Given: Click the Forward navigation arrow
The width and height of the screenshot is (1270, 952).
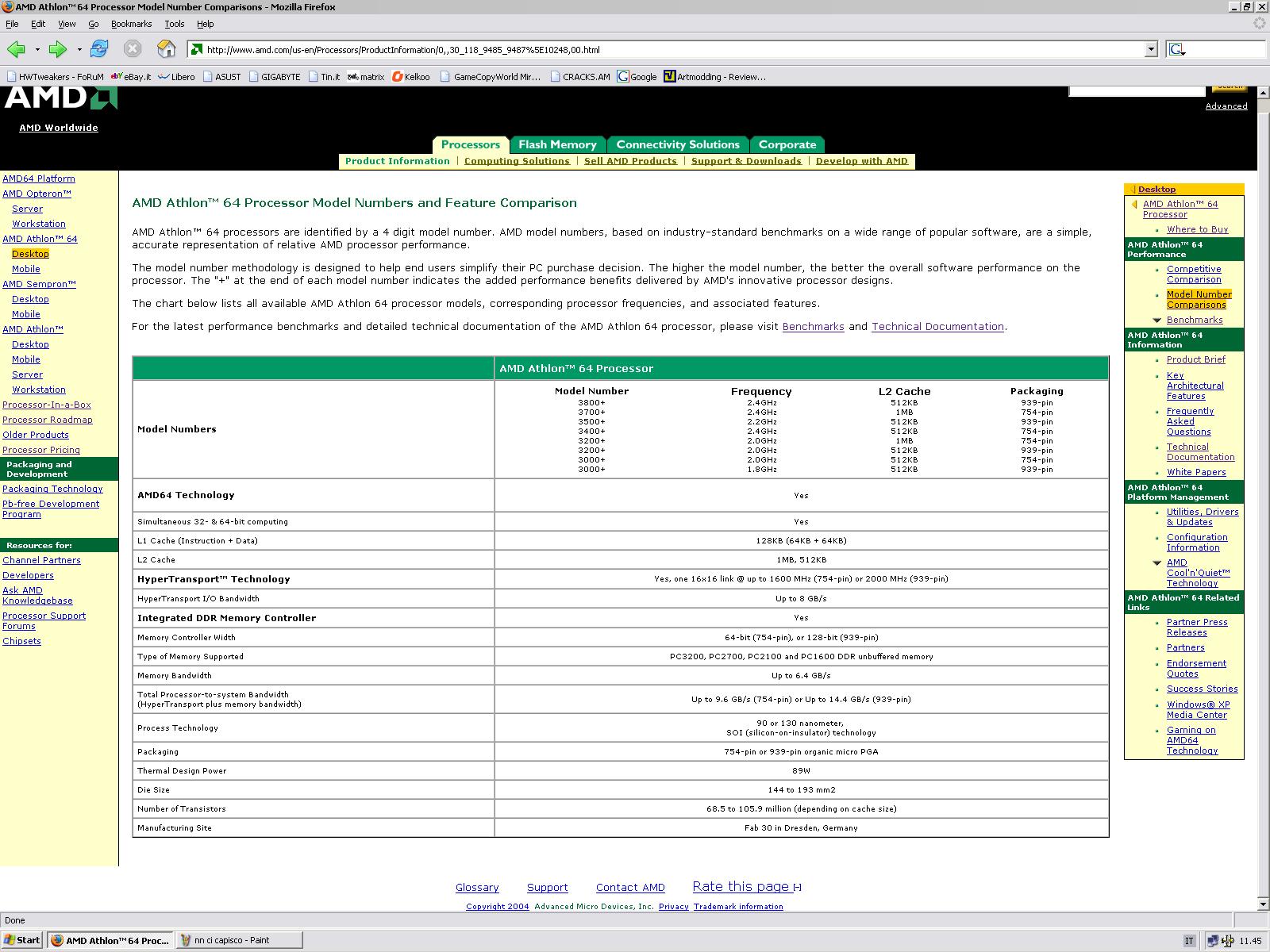Looking at the screenshot, I should click(58, 49).
